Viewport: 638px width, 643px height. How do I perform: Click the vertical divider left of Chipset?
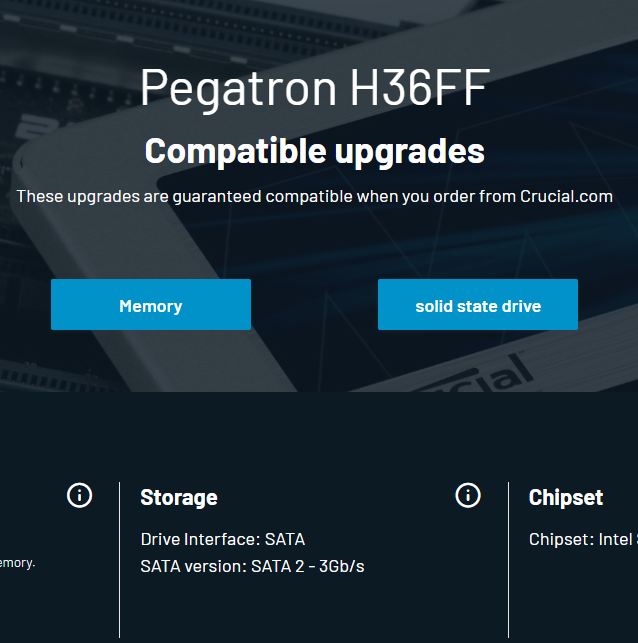pyautogui.click(x=508, y=560)
